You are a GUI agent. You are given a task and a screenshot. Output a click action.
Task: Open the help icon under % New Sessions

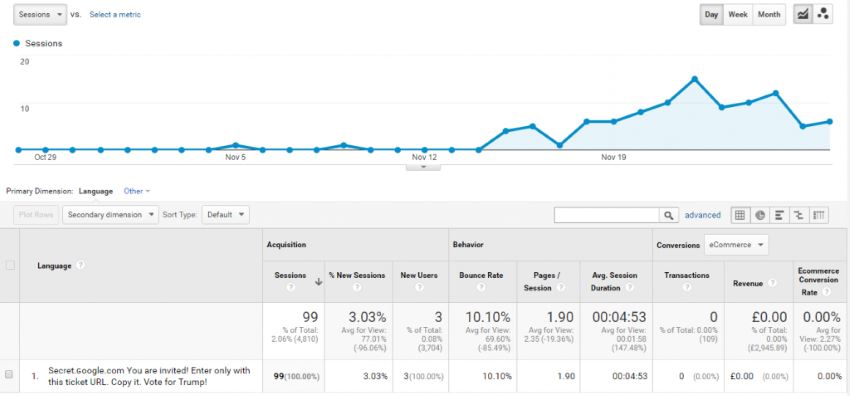(x=357, y=287)
